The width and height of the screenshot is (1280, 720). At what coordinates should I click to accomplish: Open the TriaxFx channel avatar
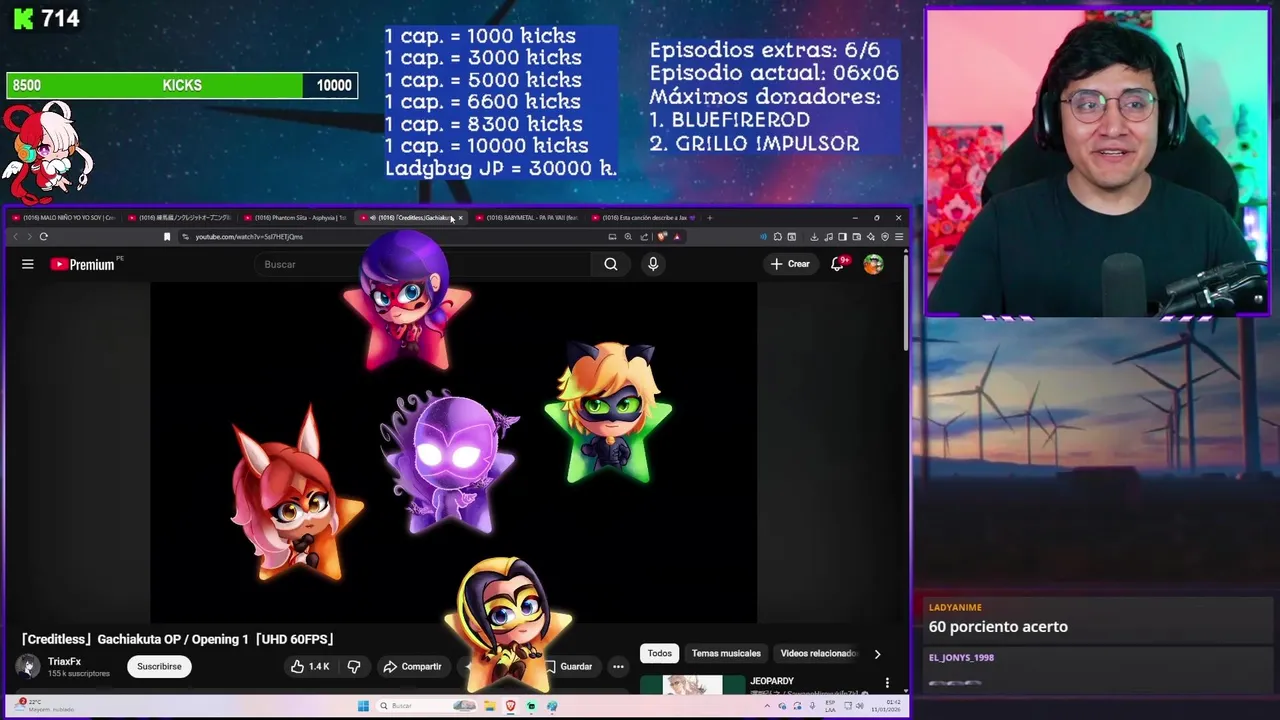coord(28,666)
